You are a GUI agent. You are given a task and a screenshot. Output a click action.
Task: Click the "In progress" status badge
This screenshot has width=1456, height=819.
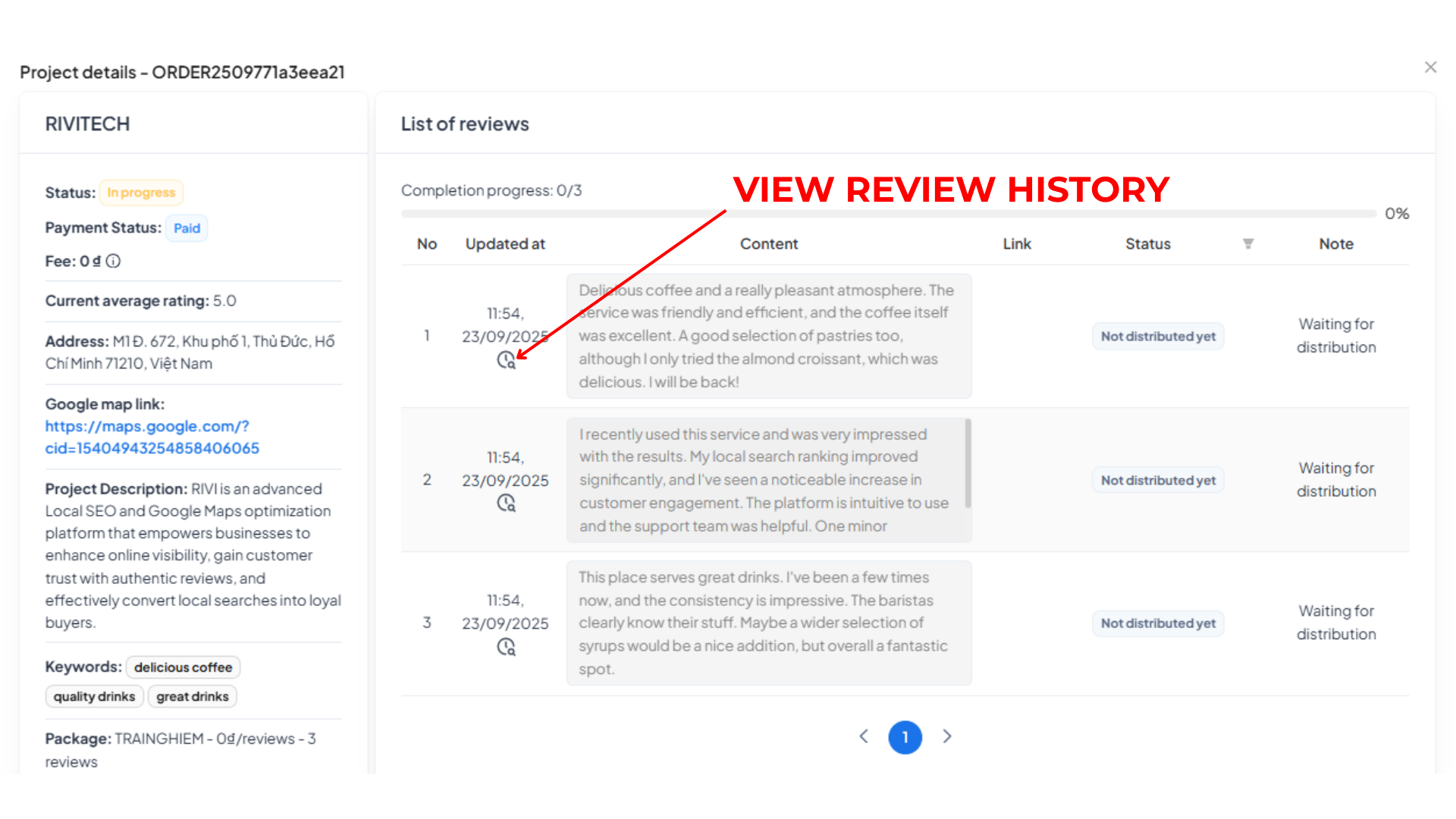tap(141, 193)
